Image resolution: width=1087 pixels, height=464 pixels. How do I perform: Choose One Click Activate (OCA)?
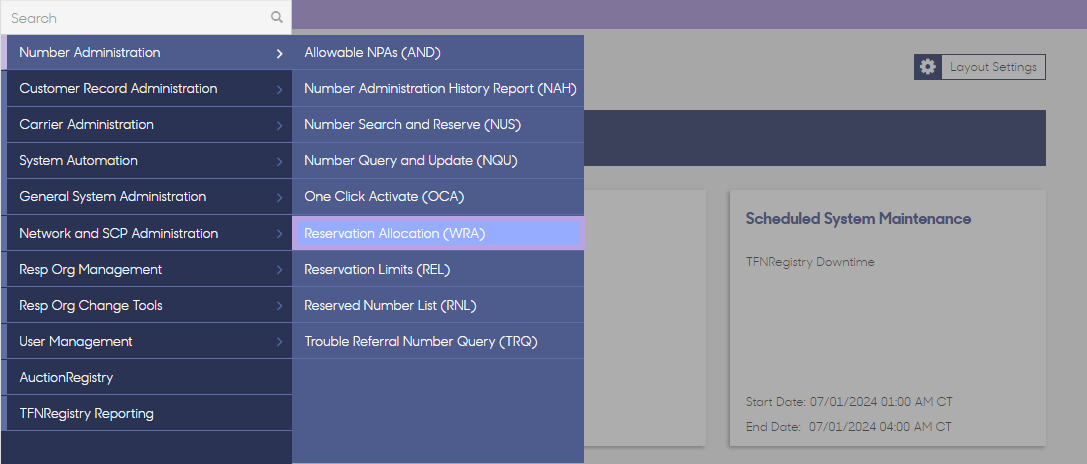(437, 197)
